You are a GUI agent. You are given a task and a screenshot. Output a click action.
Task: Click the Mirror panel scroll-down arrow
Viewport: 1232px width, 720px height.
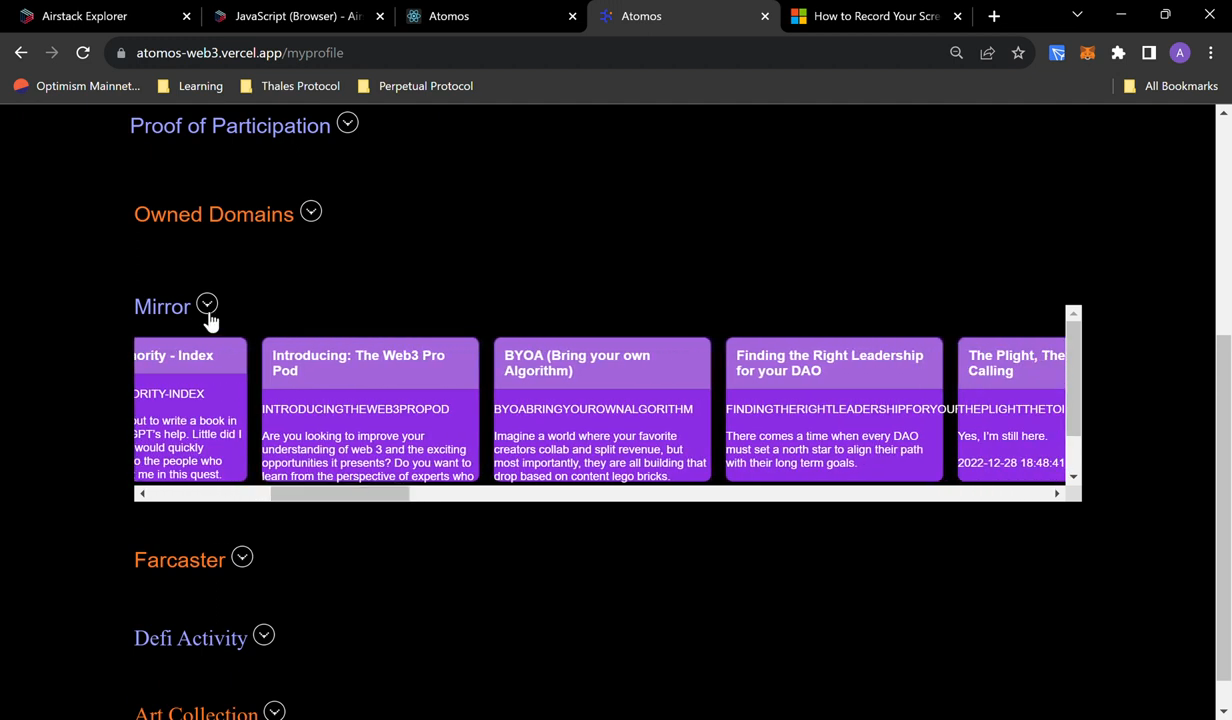point(1073,477)
